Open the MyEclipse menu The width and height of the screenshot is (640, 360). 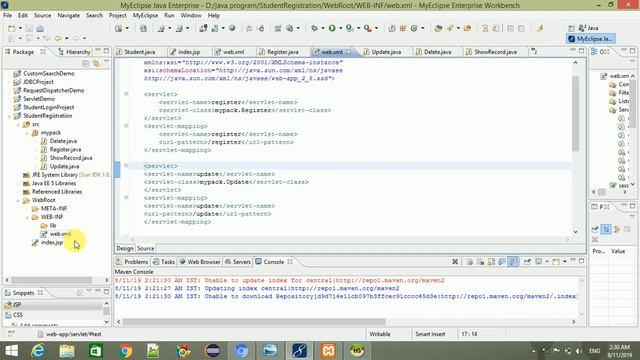(145, 16)
